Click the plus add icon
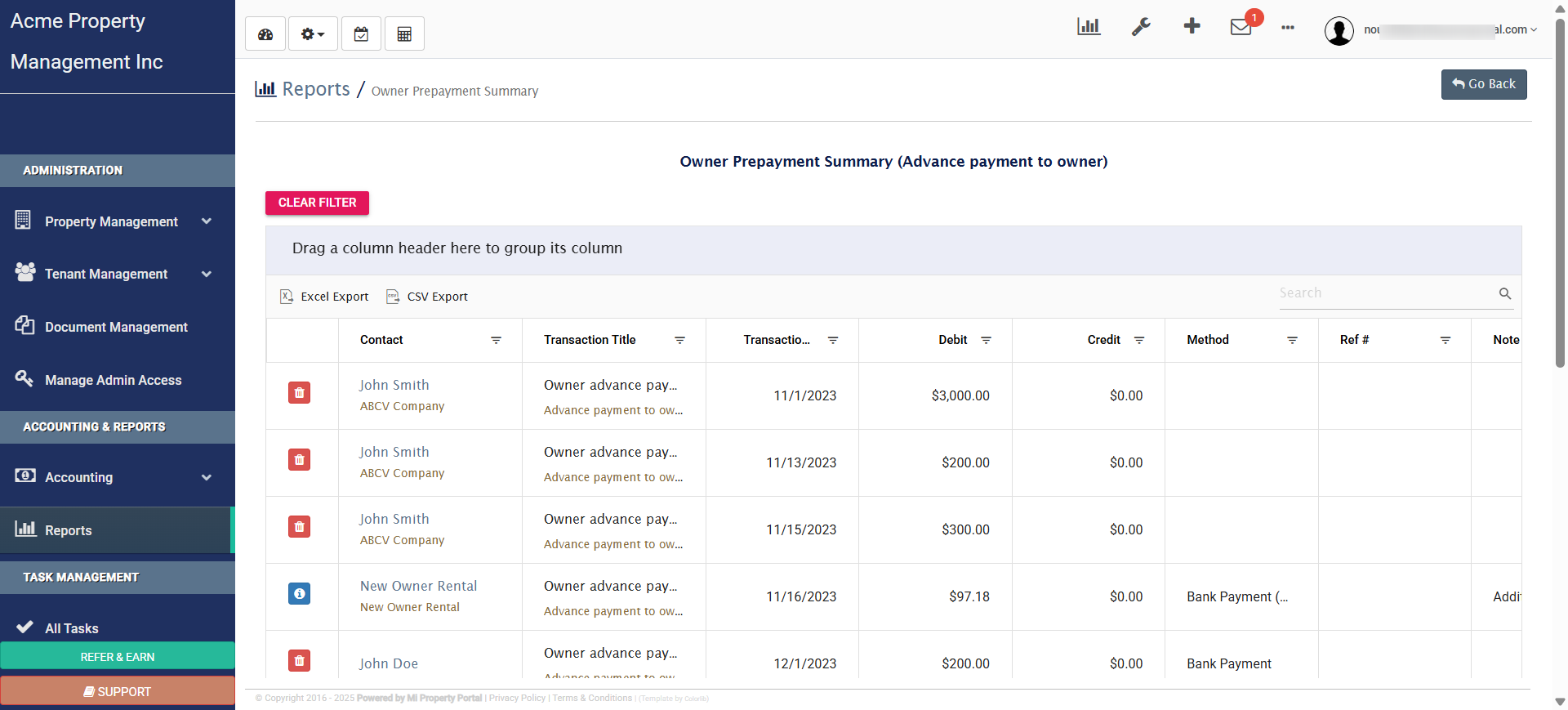The image size is (1568, 710). [1192, 26]
